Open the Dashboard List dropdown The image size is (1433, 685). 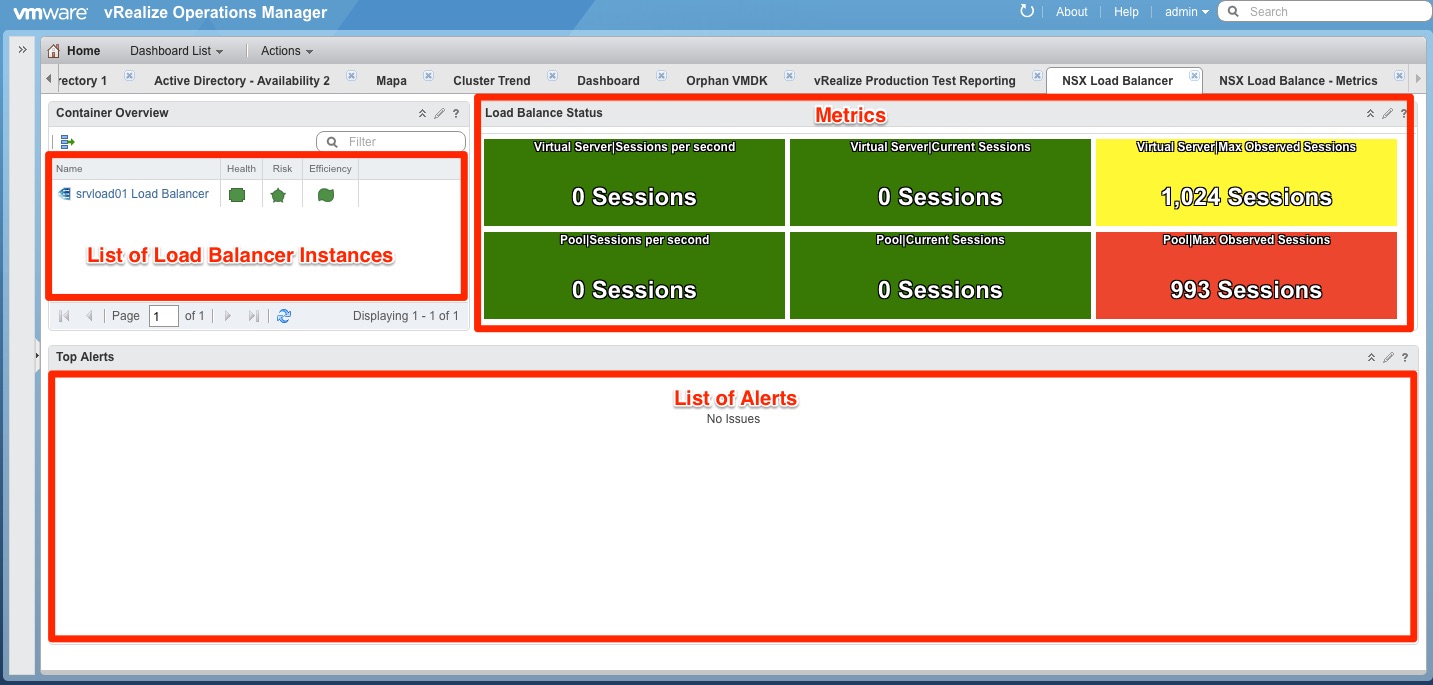176,51
